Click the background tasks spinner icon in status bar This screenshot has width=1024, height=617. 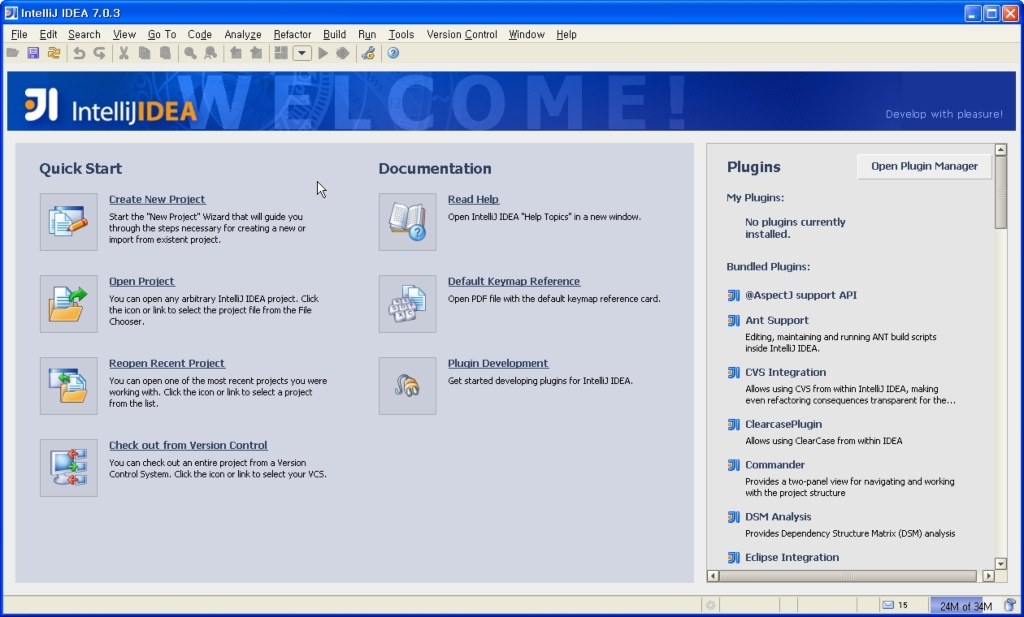point(711,605)
